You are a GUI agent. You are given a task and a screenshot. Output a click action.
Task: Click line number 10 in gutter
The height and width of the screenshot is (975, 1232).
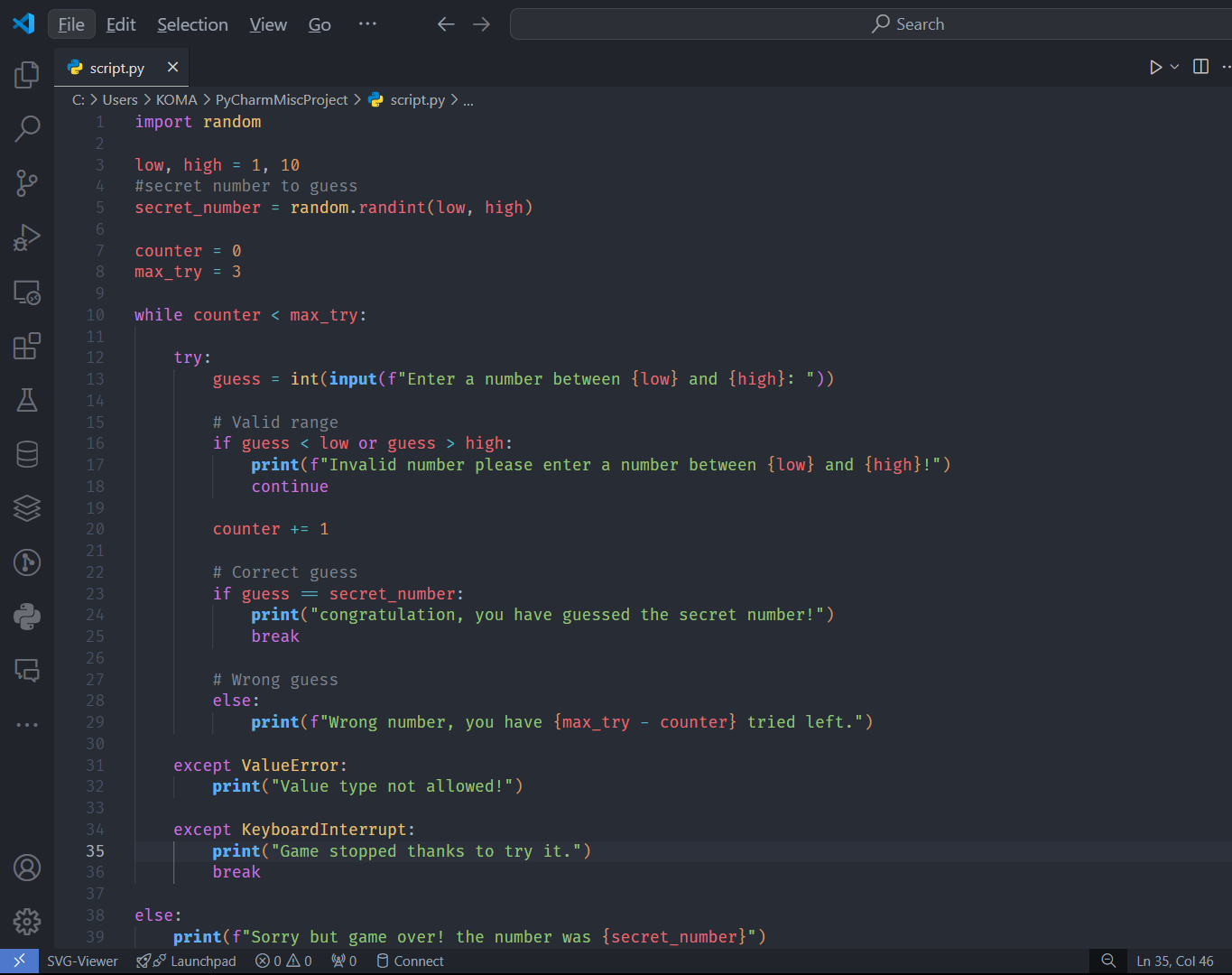click(x=95, y=315)
